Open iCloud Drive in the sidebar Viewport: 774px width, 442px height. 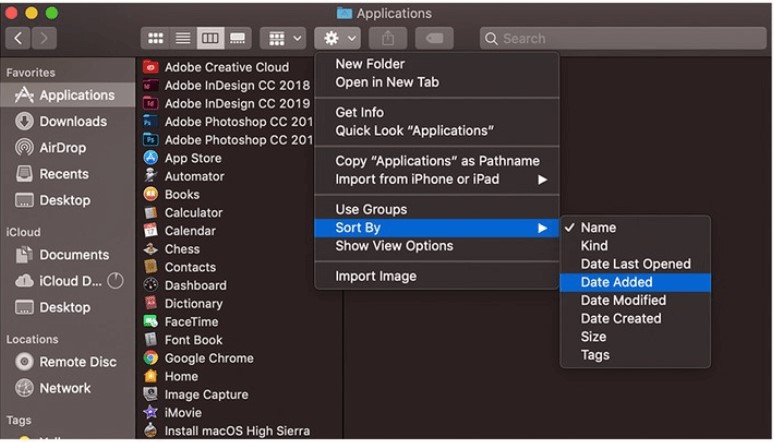68,281
